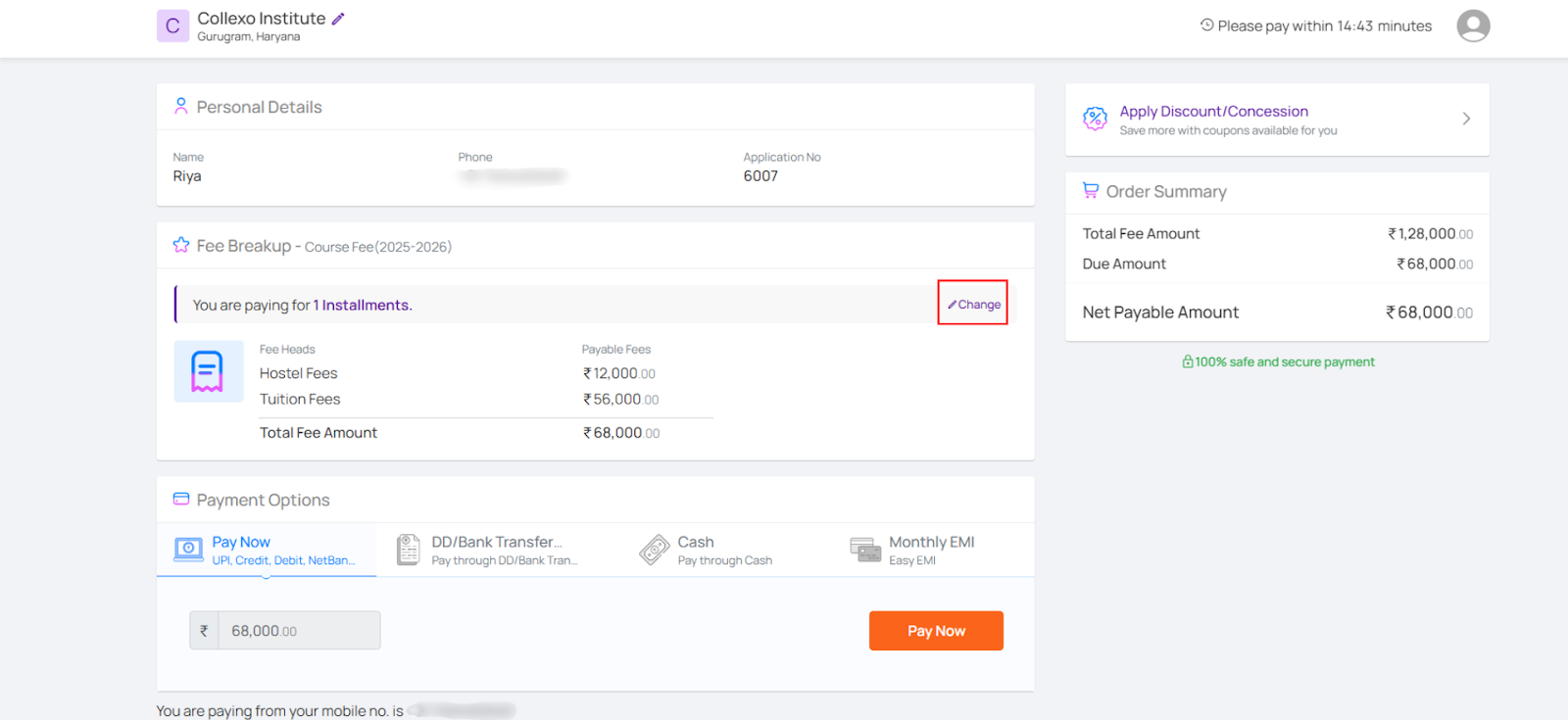This screenshot has width=1568, height=720.
Task: Click the 1 Installments highlighted text
Action: pos(362,306)
